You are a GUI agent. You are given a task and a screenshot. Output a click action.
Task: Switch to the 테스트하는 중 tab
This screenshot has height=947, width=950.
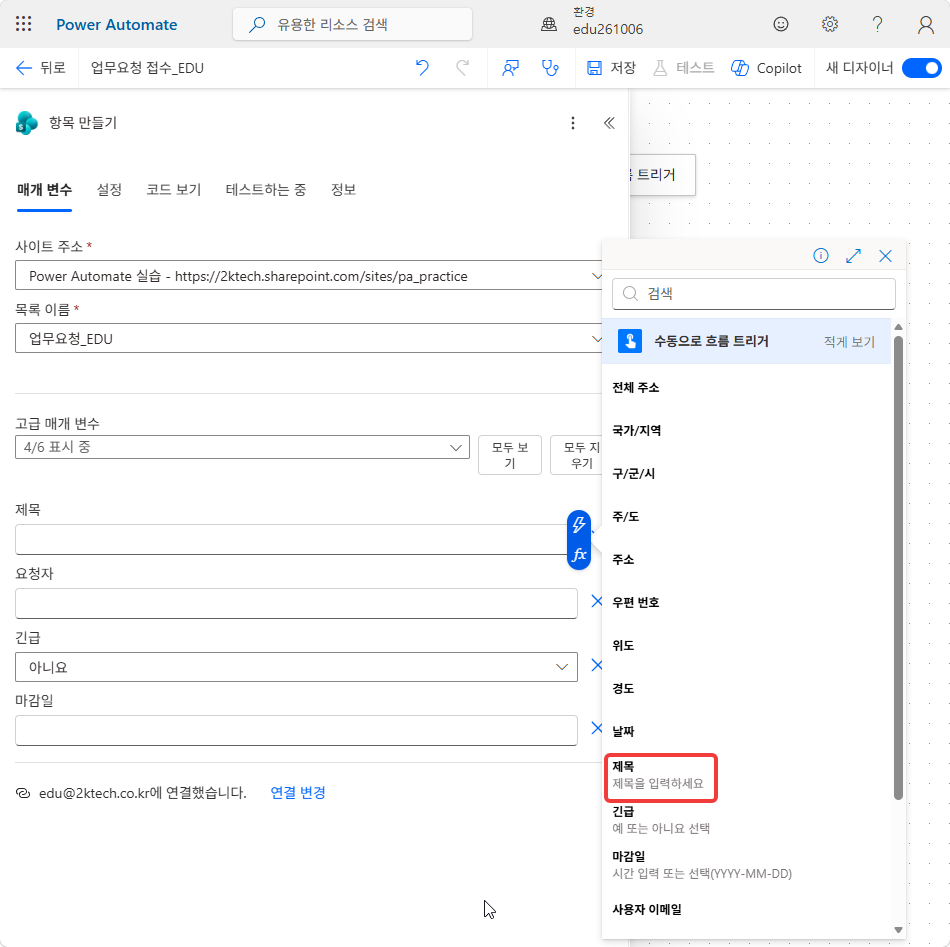(x=265, y=190)
